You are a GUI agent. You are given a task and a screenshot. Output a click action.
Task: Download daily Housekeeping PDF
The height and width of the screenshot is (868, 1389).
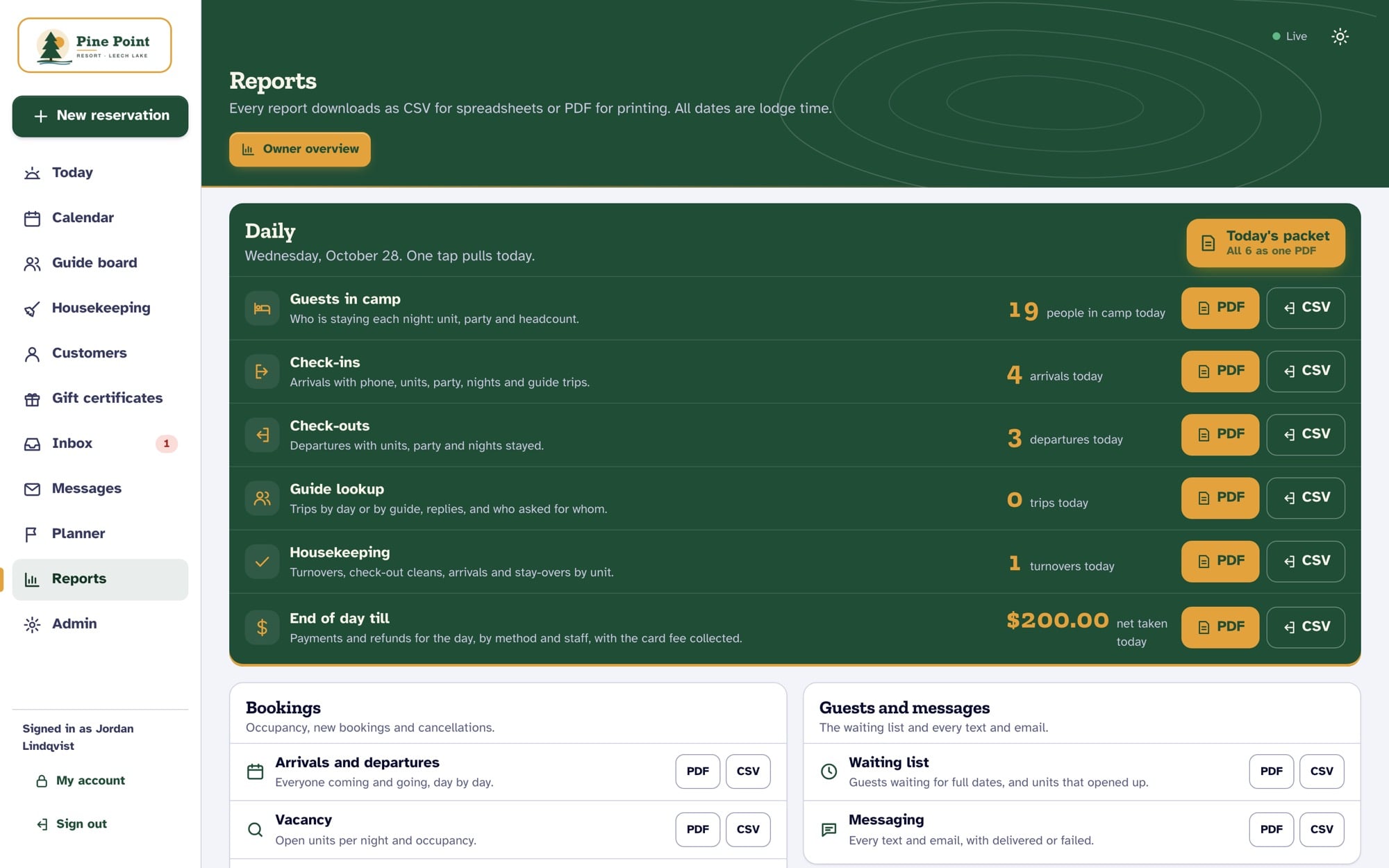coord(1220,560)
